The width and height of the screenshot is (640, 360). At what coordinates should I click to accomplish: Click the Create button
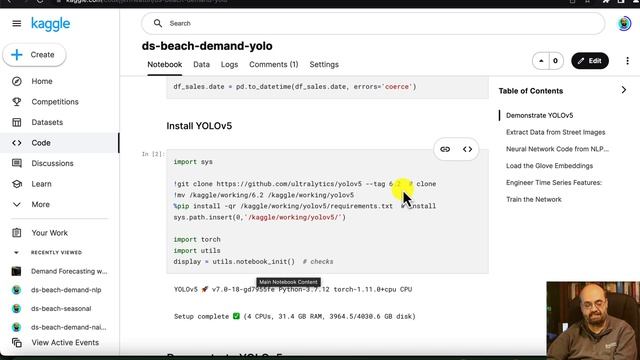(34, 55)
